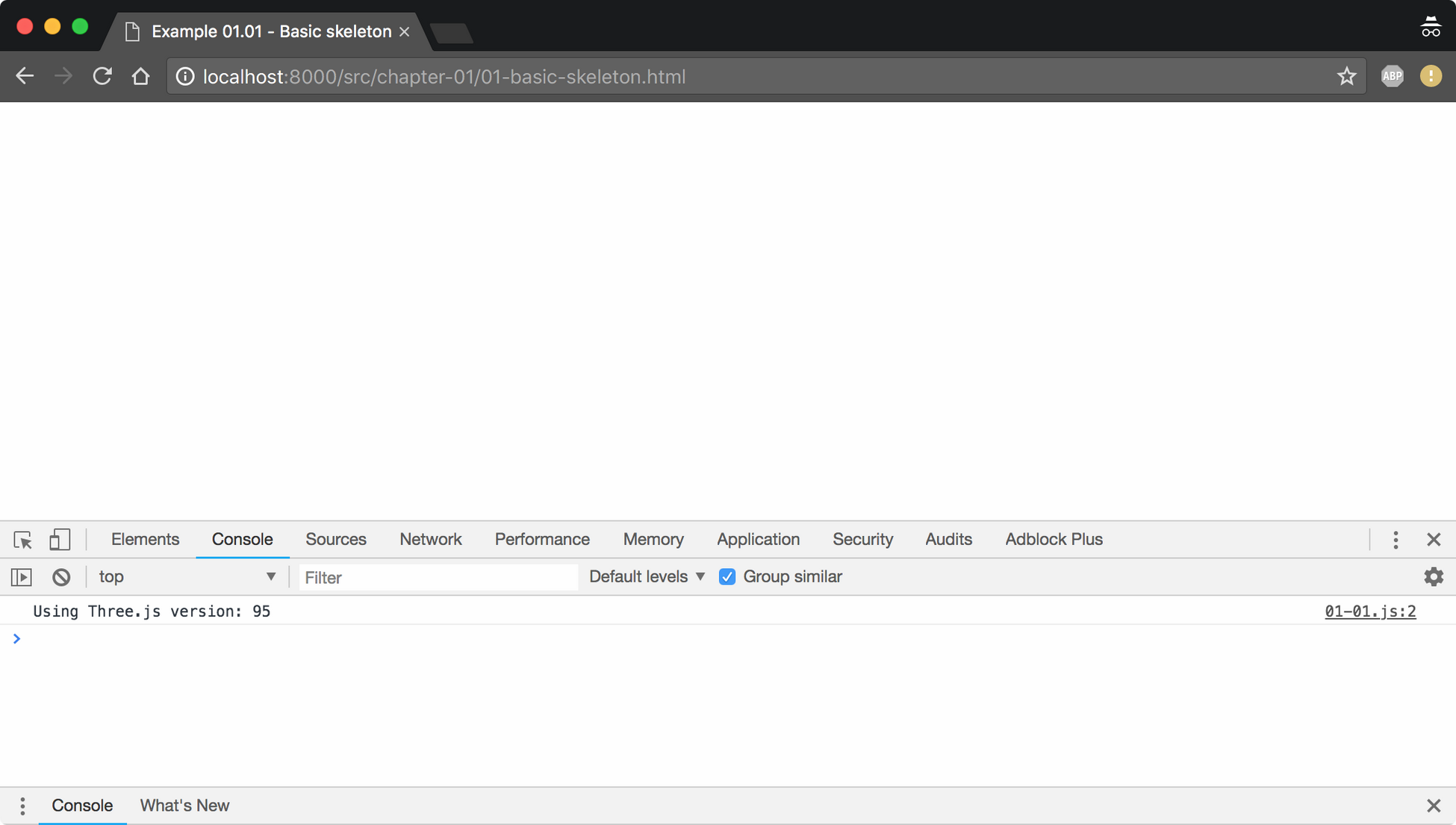Screen dimensions: 1456x825
Task: Open the DevTools three-dot customize menu
Action: pyautogui.click(x=1396, y=540)
